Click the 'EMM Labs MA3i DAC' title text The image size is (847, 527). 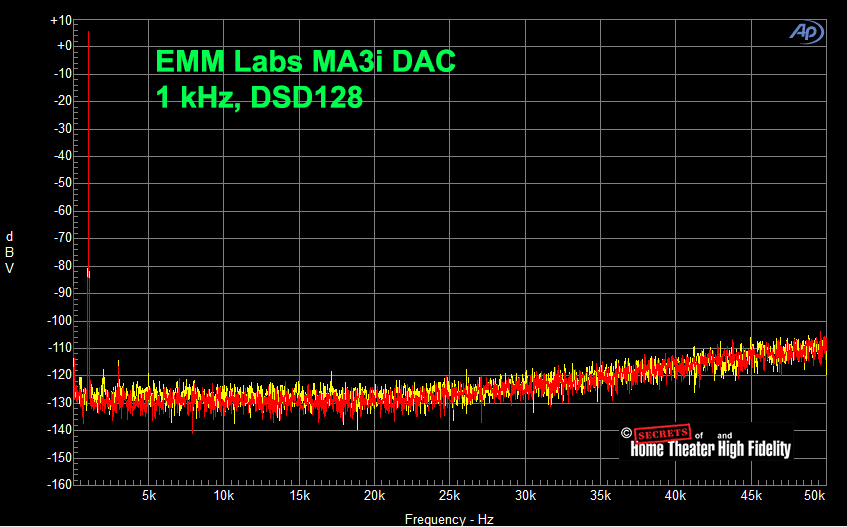pos(306,60)
